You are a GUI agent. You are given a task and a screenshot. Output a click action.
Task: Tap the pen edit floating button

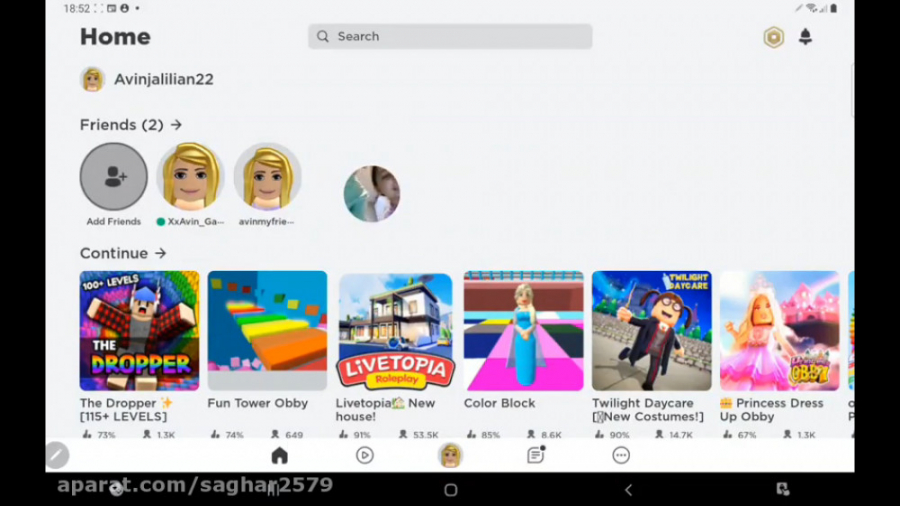pos(57,456)
